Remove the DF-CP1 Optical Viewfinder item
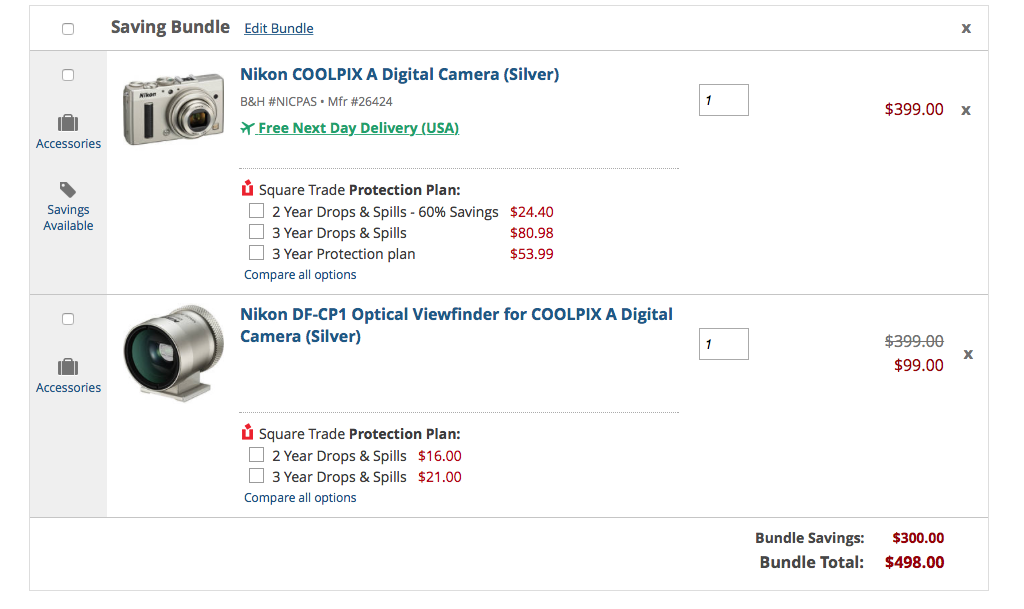 click(968, 354)
